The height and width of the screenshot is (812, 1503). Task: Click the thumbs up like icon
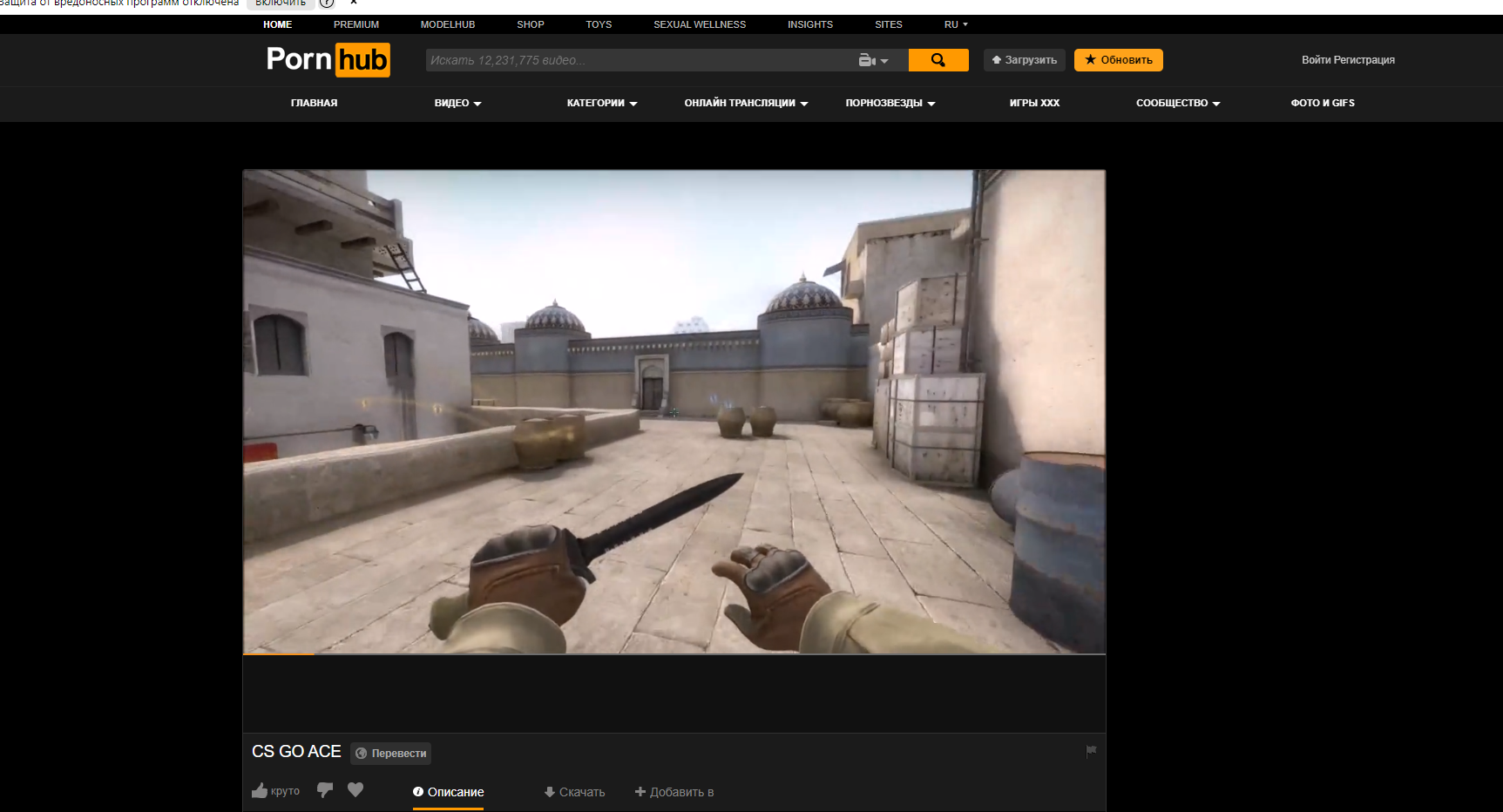260,790
